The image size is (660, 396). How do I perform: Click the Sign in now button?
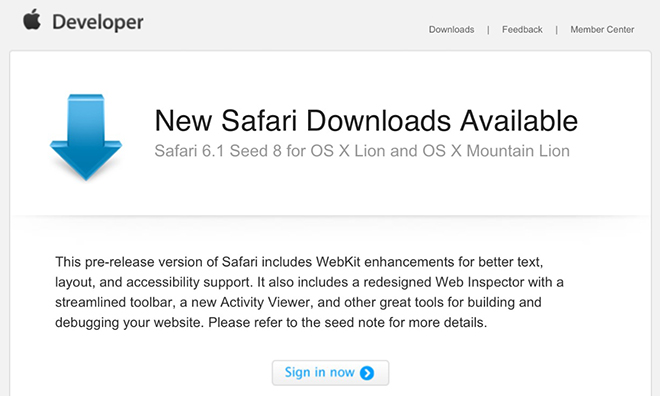click(x=330, y=373)
